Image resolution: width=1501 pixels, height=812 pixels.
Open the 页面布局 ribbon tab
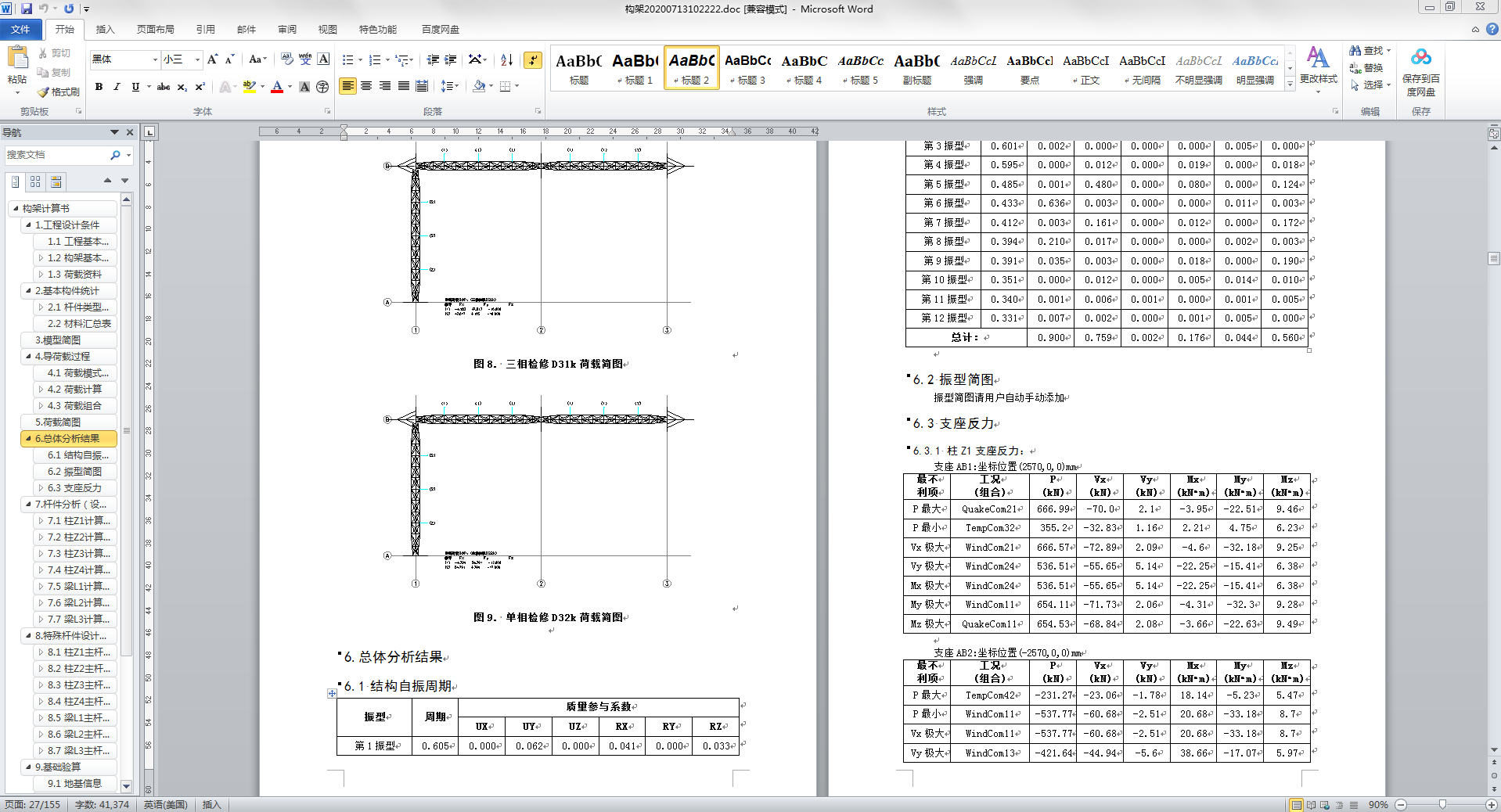(155, 30)
